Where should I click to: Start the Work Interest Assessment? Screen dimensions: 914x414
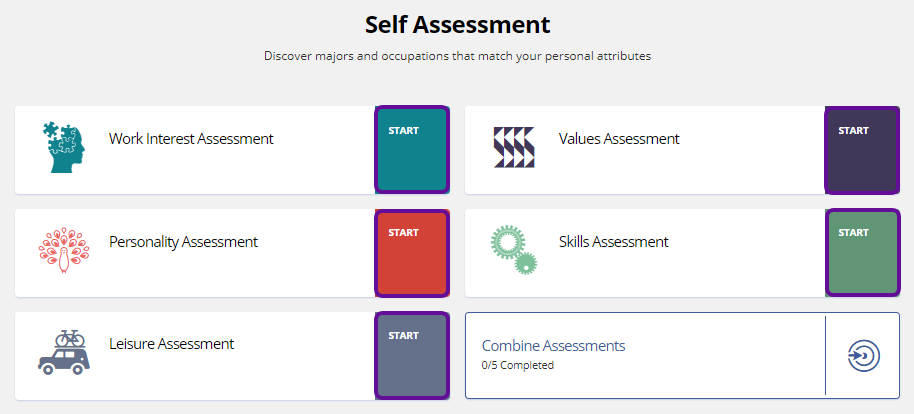coord(412,150)
